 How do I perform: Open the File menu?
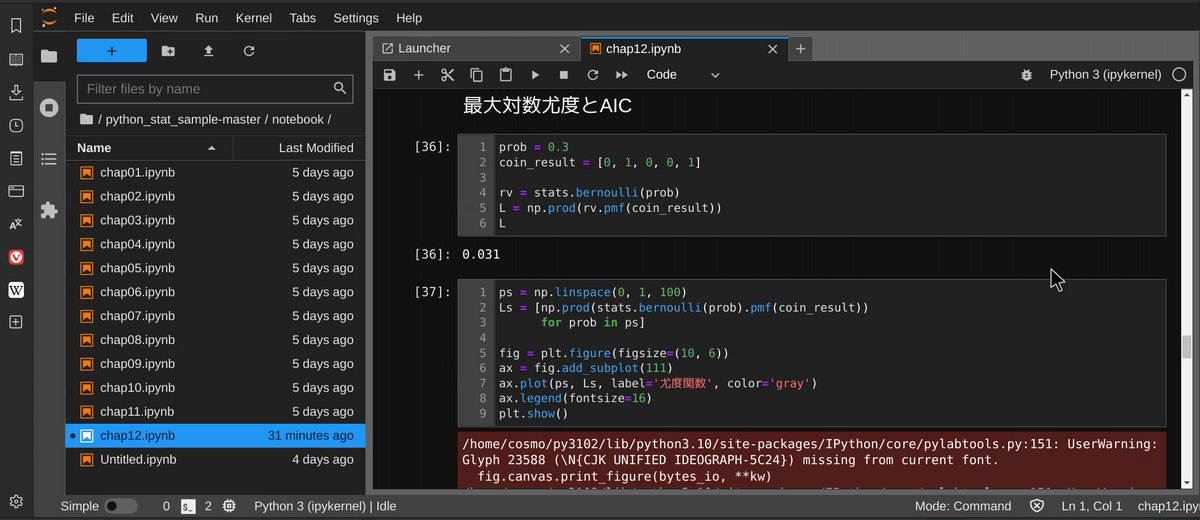(85, 18)
